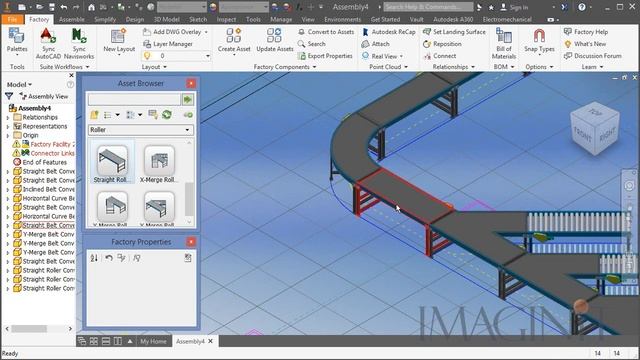Image resolution: width=640 pixels, height=360 pixels.
Task: Open Factory Help
Action: (586, 32)
